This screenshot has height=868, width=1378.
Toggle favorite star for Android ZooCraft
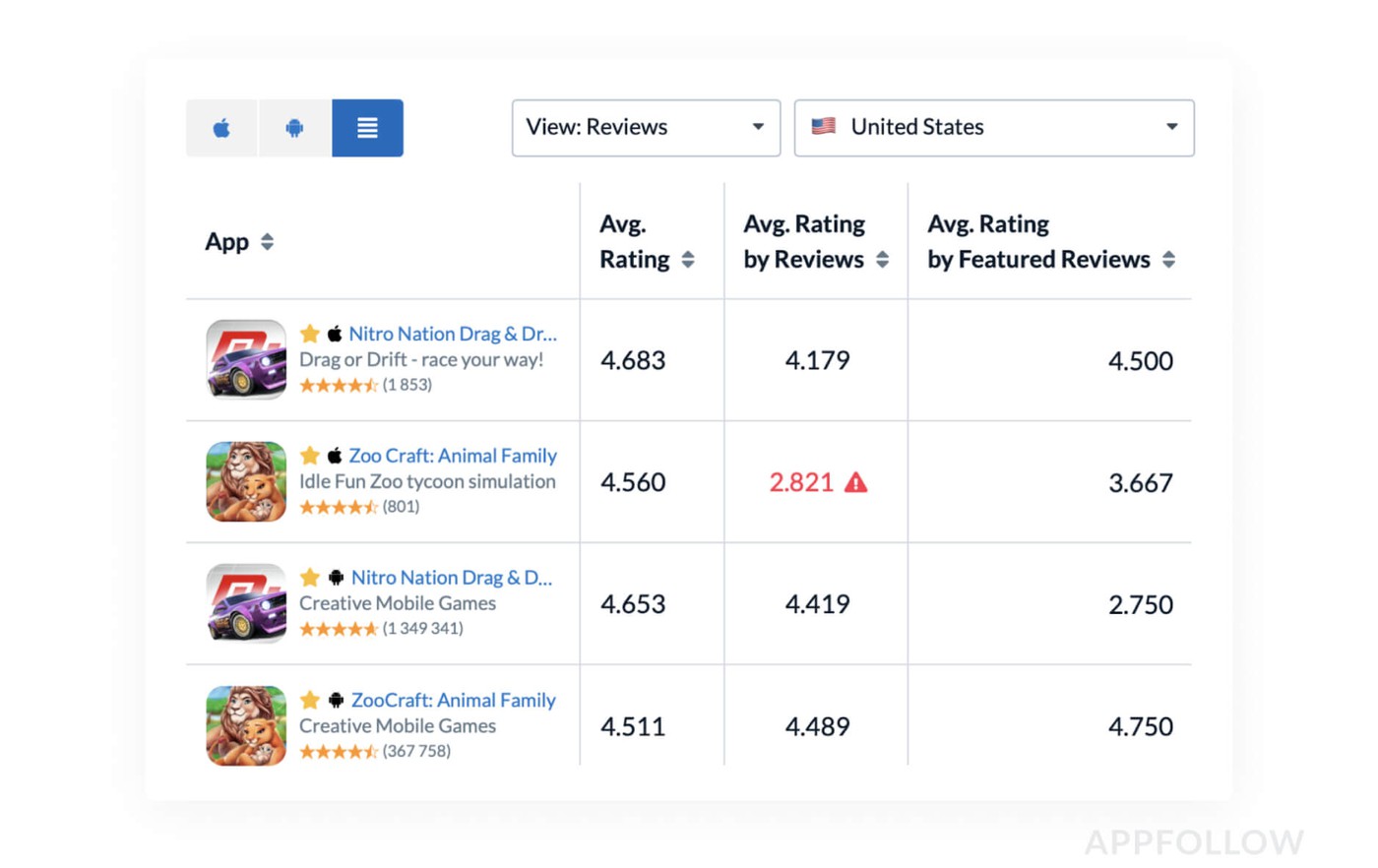[310, 700]
